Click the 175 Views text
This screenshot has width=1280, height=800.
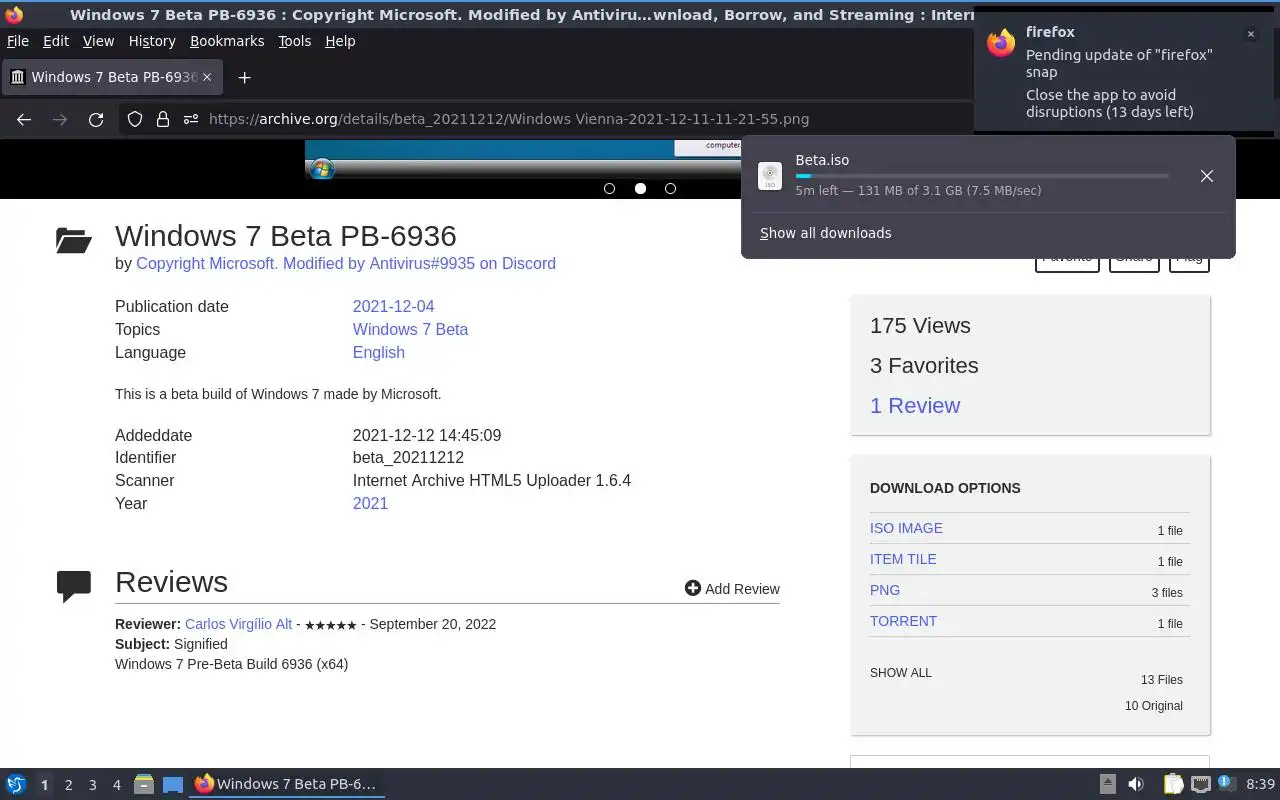pos(920,326)
